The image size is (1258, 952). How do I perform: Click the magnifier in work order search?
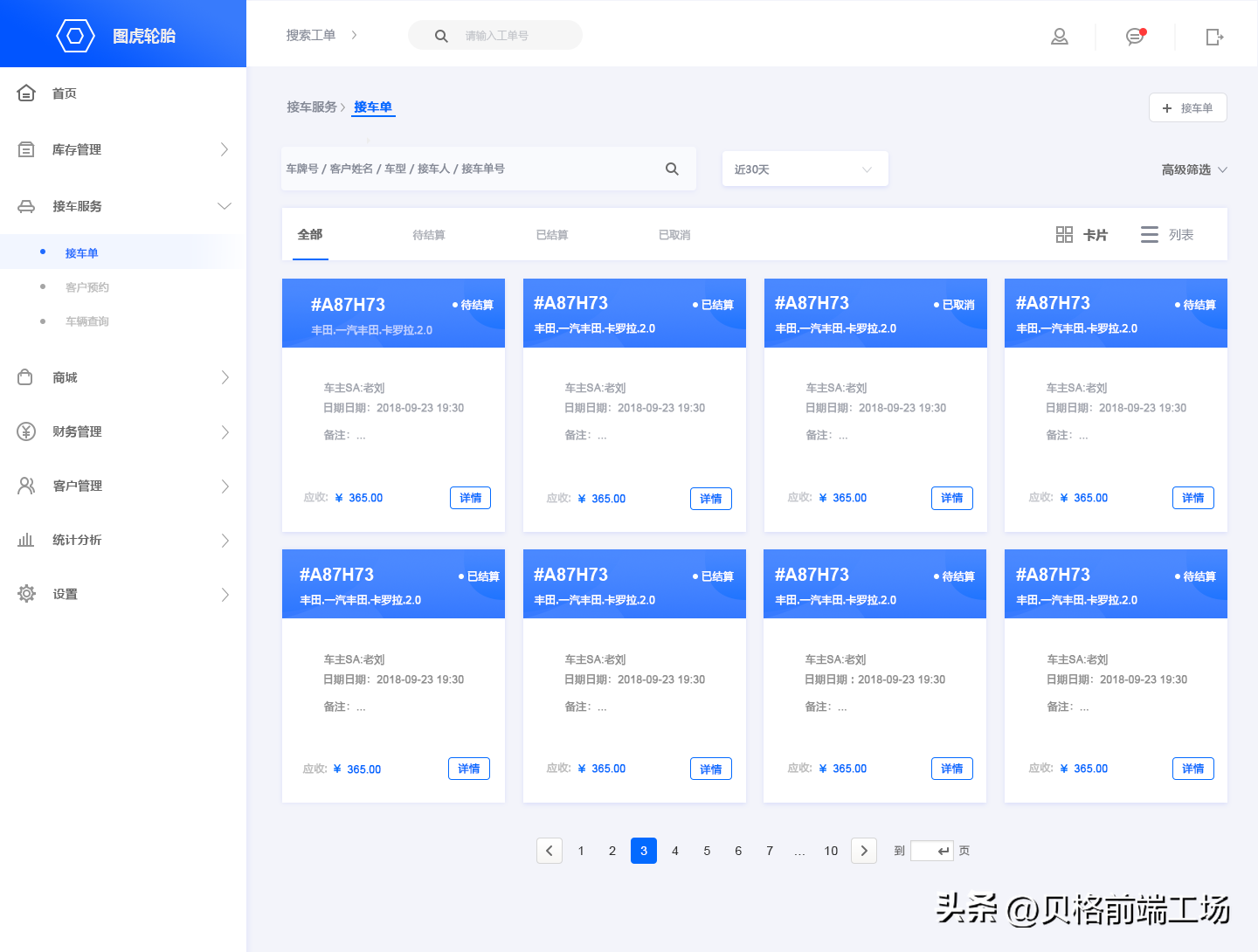441,36
